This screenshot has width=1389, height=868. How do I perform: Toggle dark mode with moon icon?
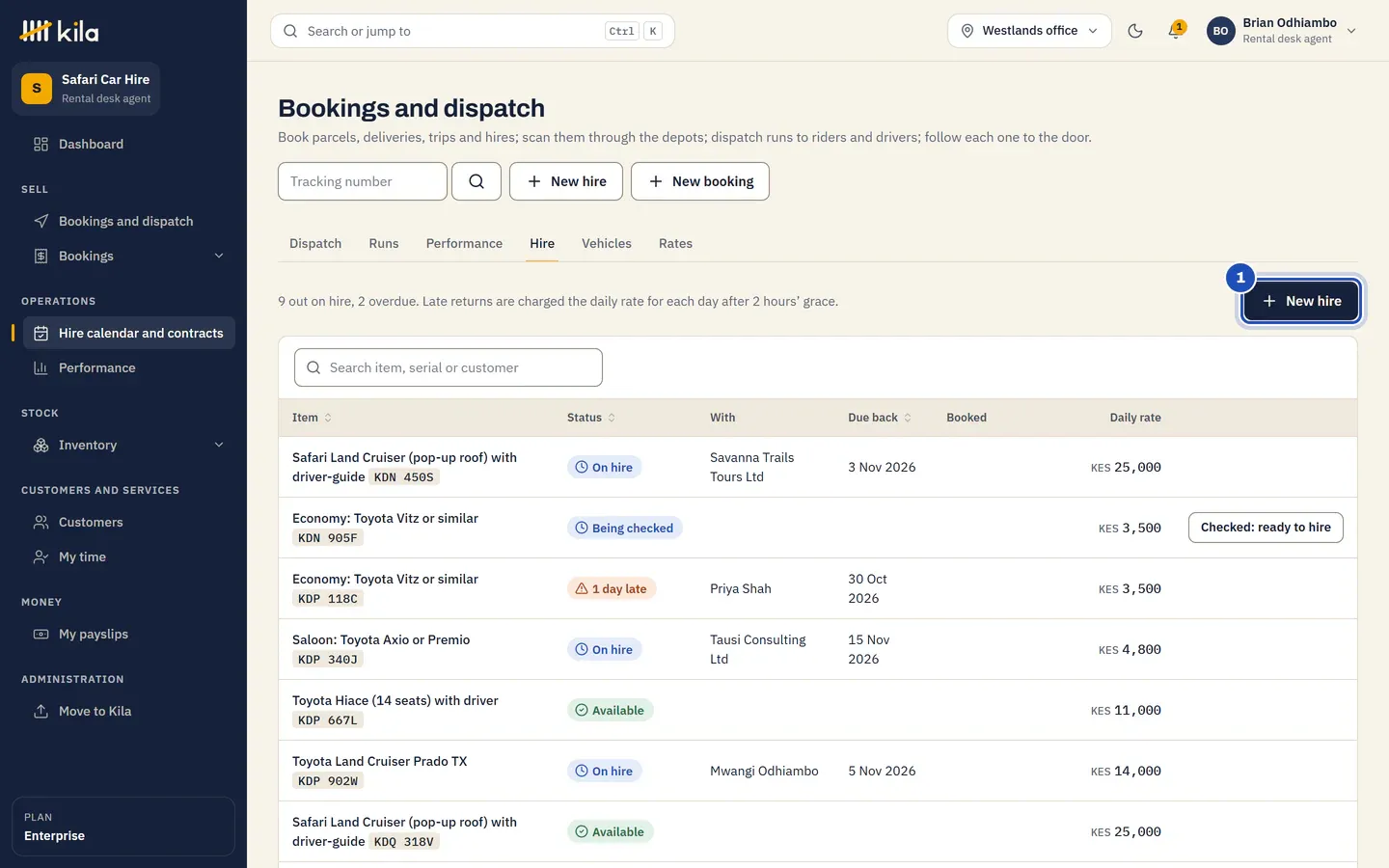(x=1135, y=31)
